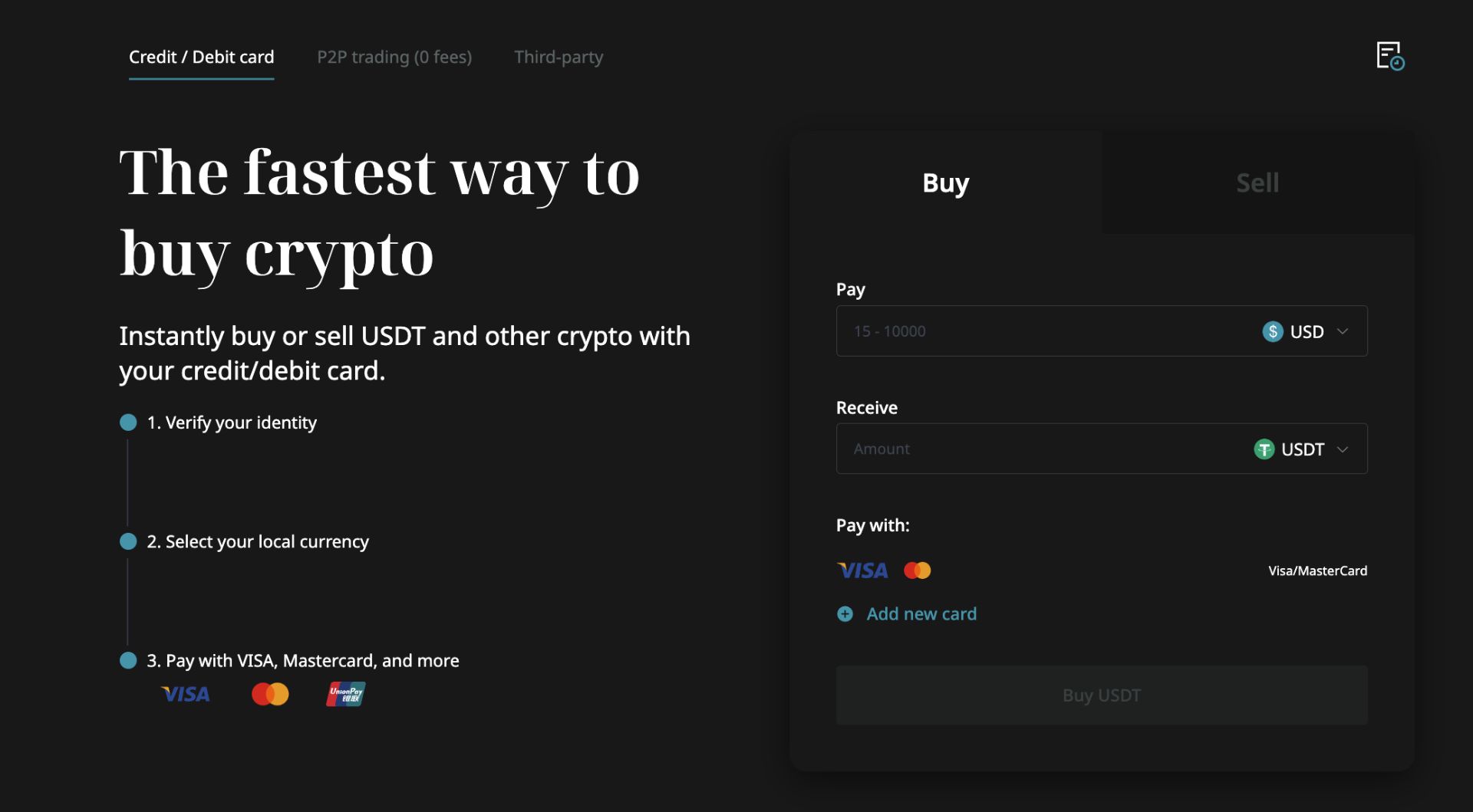The height and width of the screenshot is (812, 1473).
Task: Click the Add new card link
Action: click(921, 614)
